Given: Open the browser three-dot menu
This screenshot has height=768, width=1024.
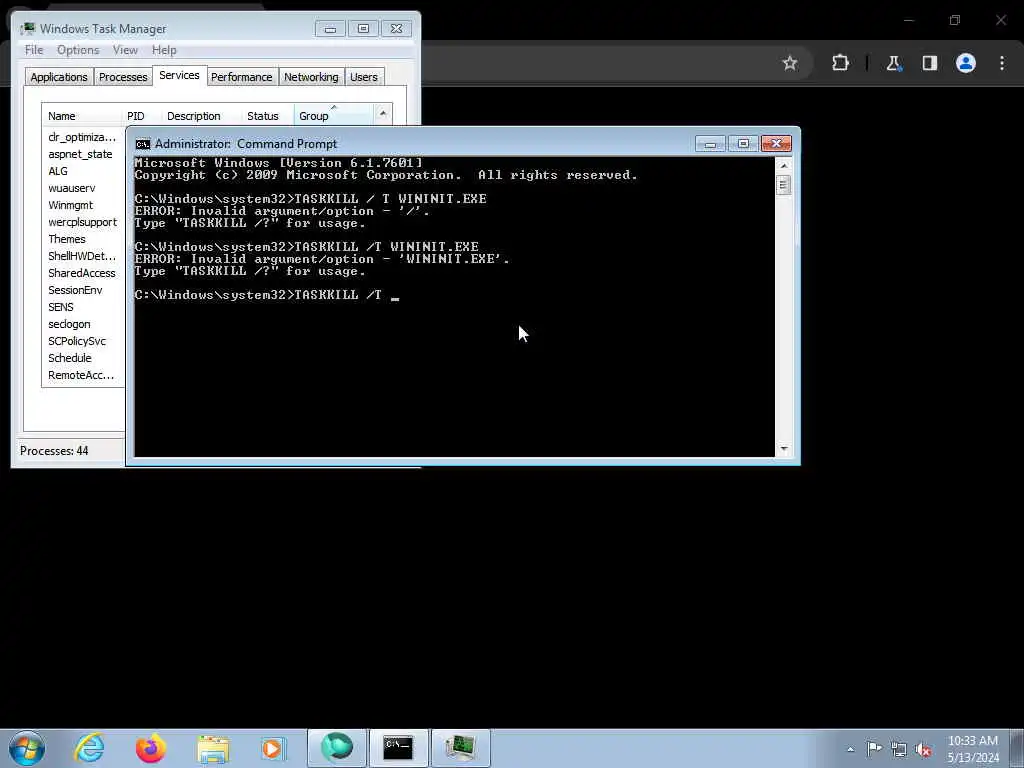Looking at the screenshot, I should click(x=1002, y=63).
